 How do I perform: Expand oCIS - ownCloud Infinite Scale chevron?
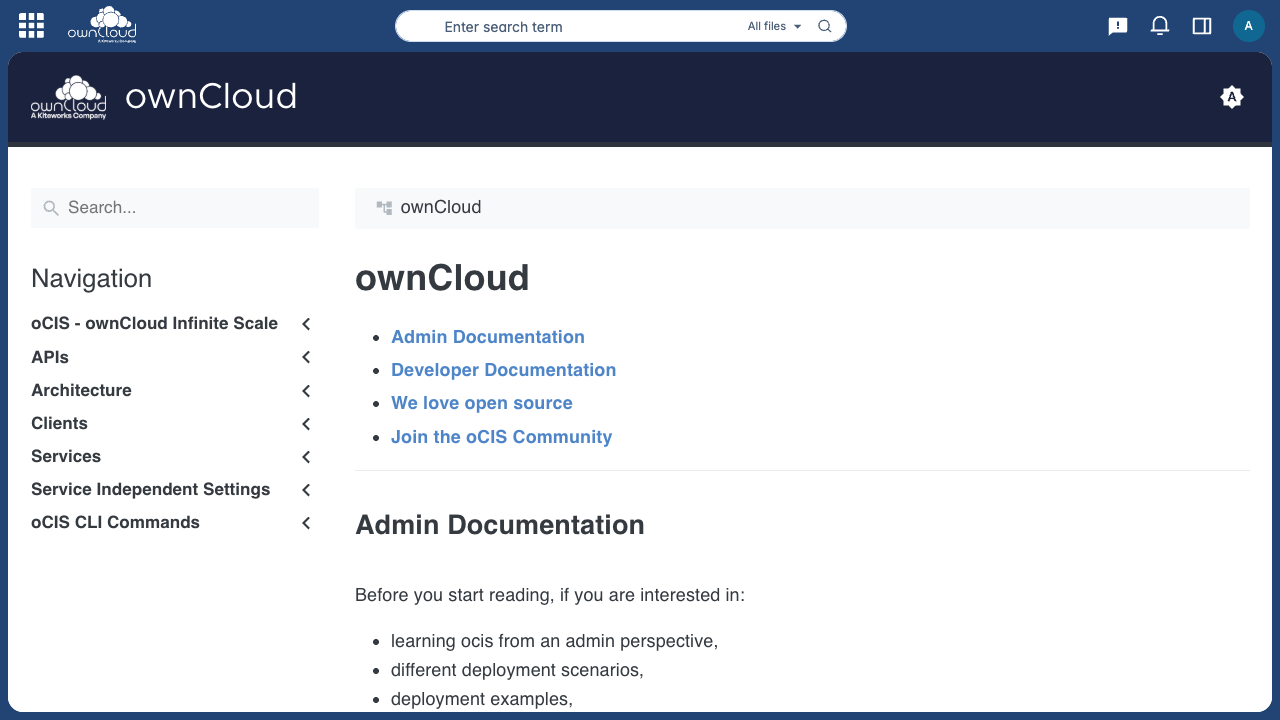pos(306,324)
